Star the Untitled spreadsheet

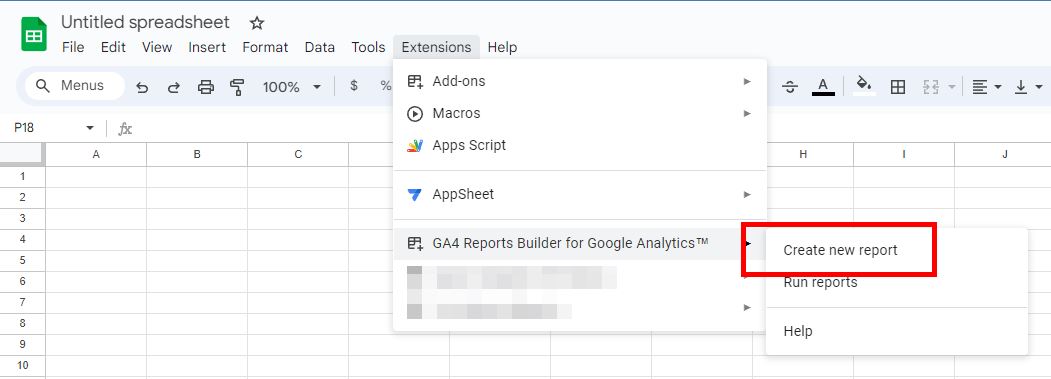click(x=257, y=23)
